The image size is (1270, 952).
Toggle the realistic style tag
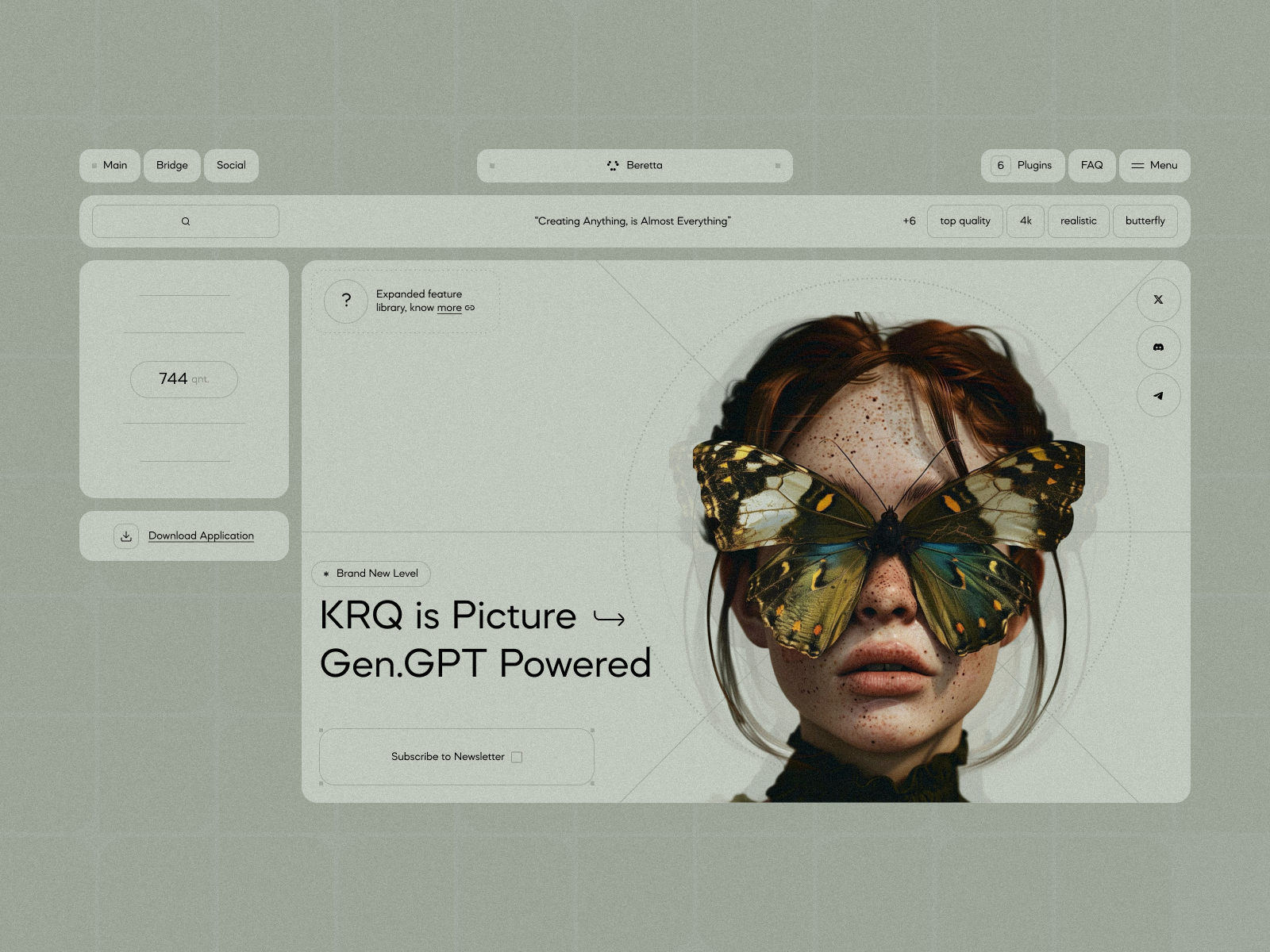coord(1078,221)
